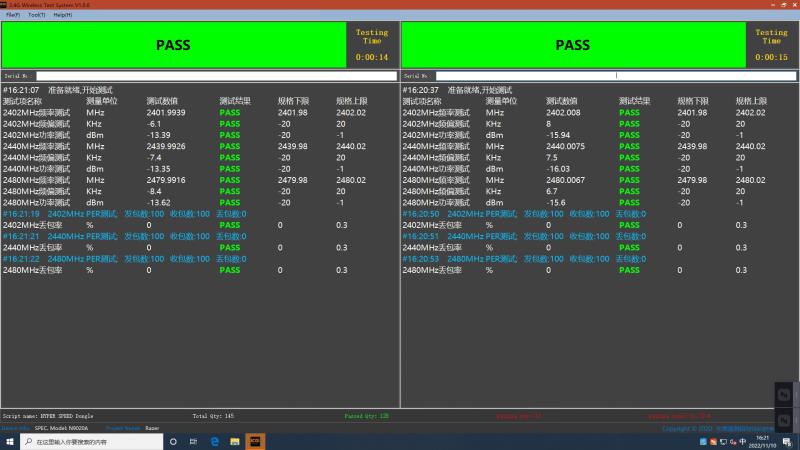Click the taskbar clock showing 16:21
This screenshot has width=800, height=450.
[762, 441]
